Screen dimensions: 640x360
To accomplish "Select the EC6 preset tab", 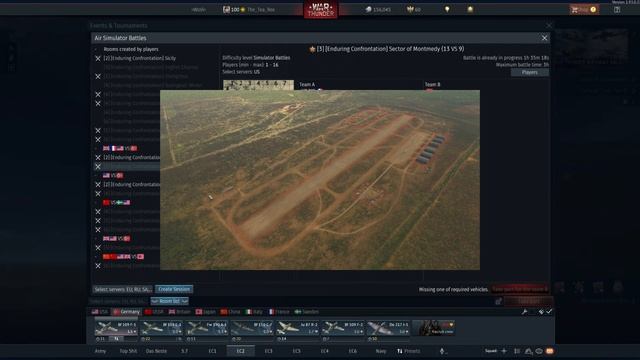I will pos(353,351).
